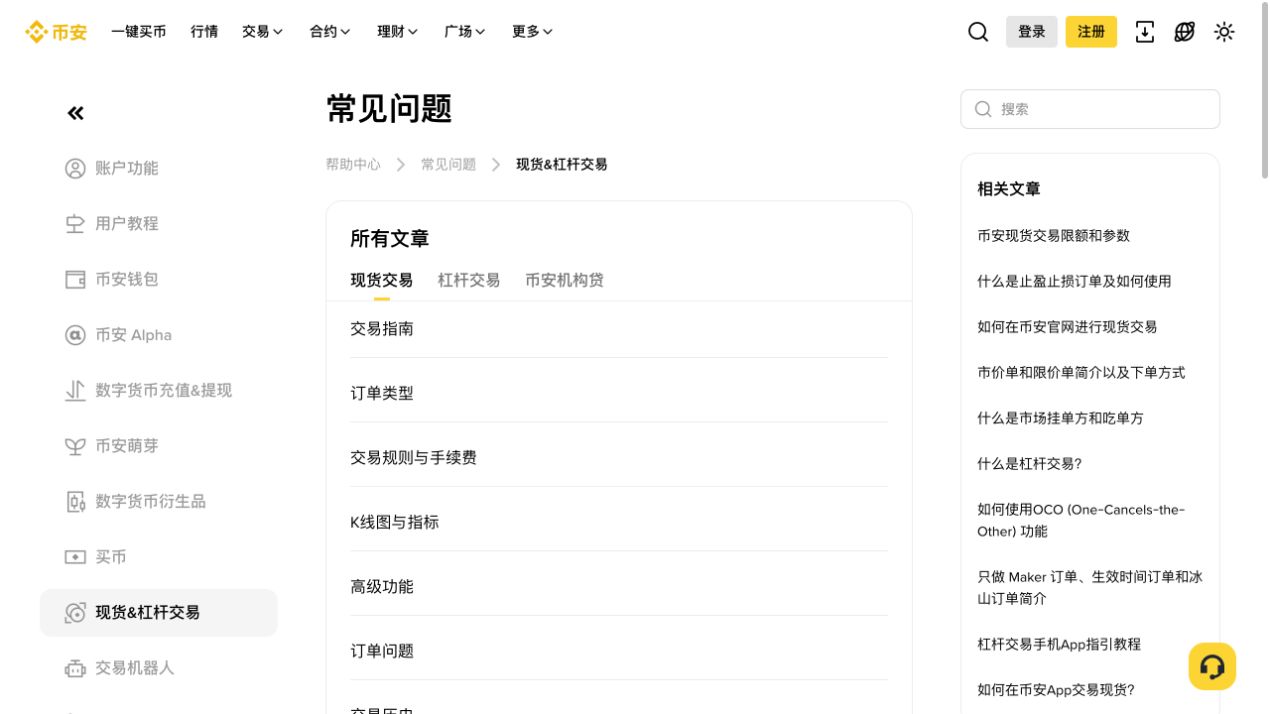The height and width of the screenshot is (714, 1270).
Task: Open the 高级功能 category
Action: point(619,587)
